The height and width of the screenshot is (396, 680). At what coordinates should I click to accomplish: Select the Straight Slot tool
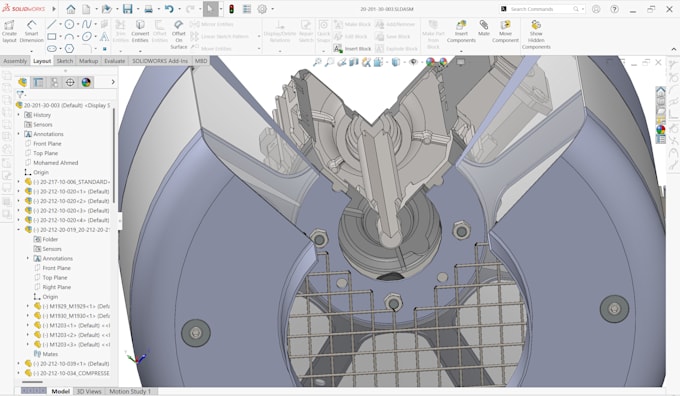coord(52,49)
